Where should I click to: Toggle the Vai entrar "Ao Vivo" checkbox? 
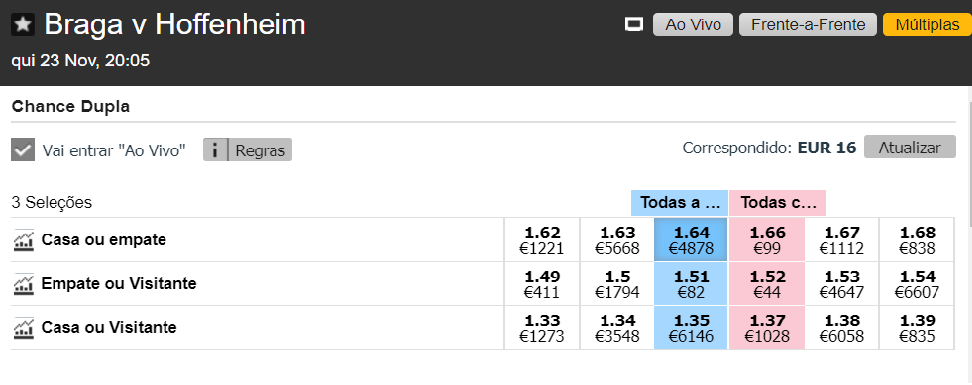click(23, 149)
